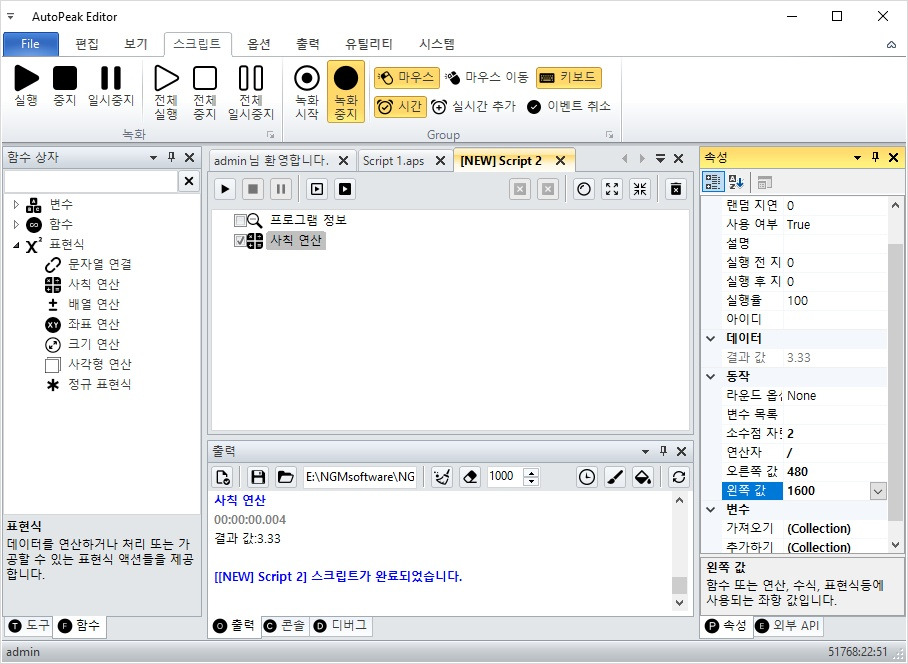Click eraser icon in 출력 toolbar

470,477
